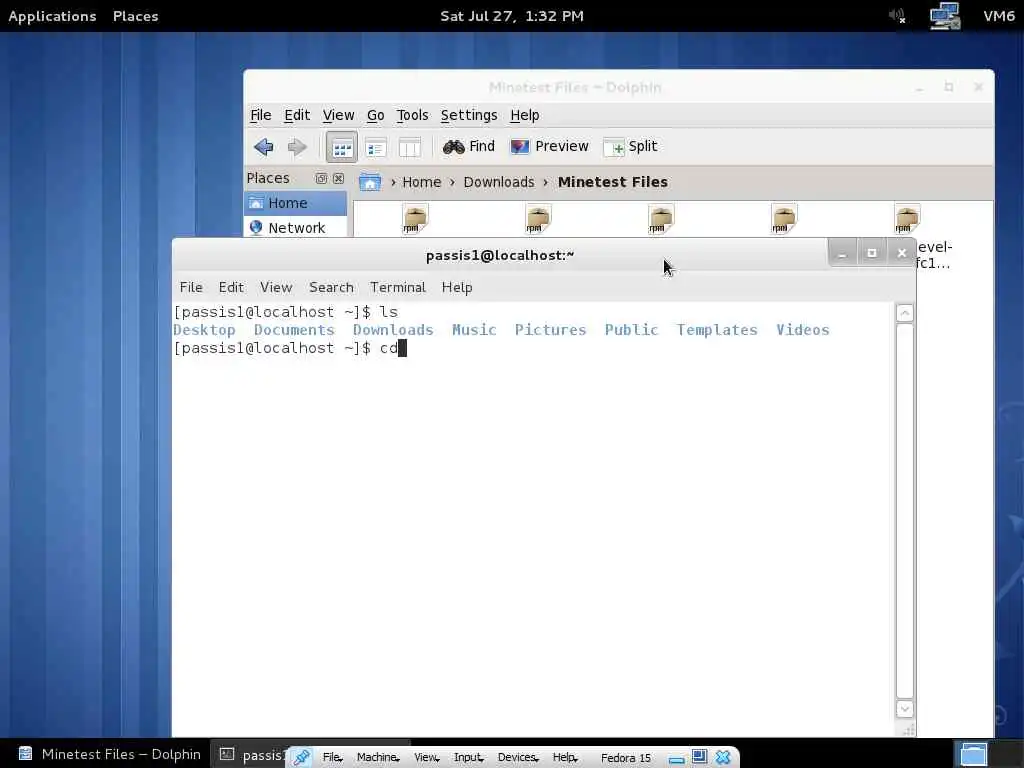1024x768 pixels.
Task: Open the terminal Edit menu
Action: [231, 287]
